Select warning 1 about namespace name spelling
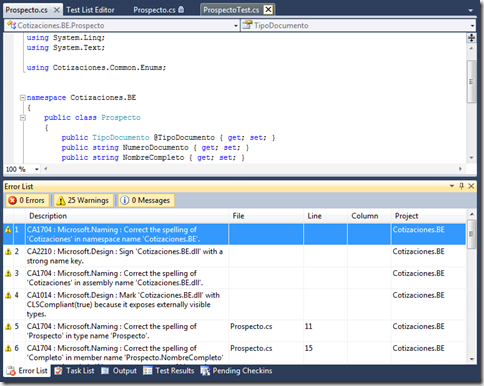This screenshot has width=484, height=386. click(235, 234)
